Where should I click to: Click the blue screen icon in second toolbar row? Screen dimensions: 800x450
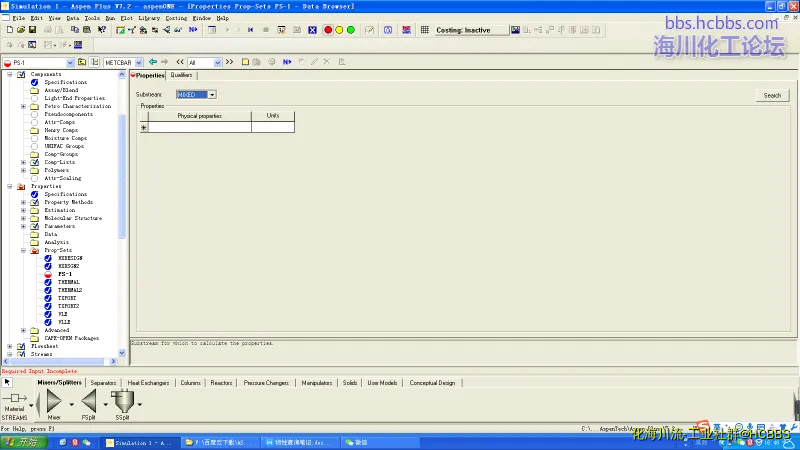point(78,45)
